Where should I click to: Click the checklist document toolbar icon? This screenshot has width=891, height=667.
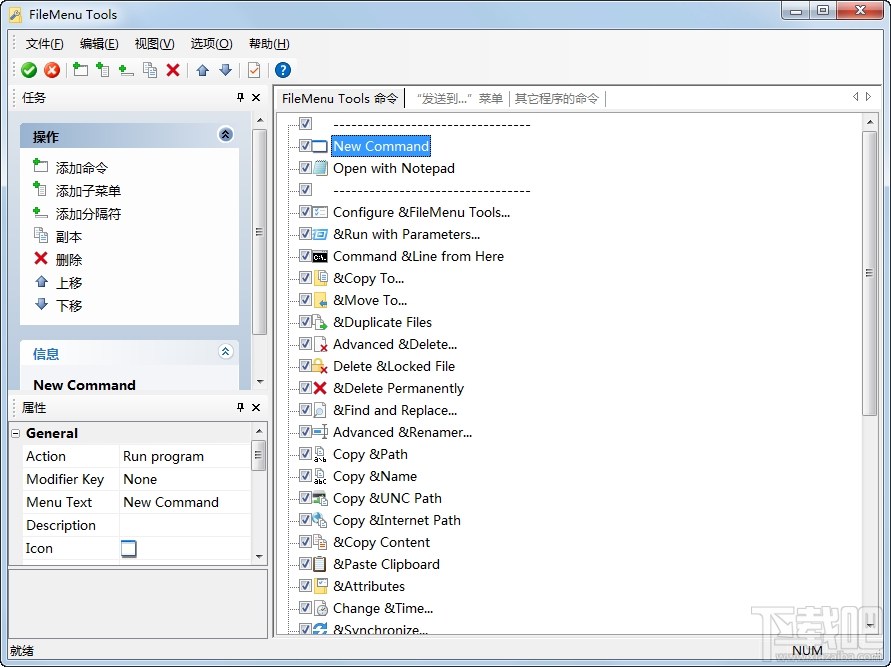(x=254, y=70)
